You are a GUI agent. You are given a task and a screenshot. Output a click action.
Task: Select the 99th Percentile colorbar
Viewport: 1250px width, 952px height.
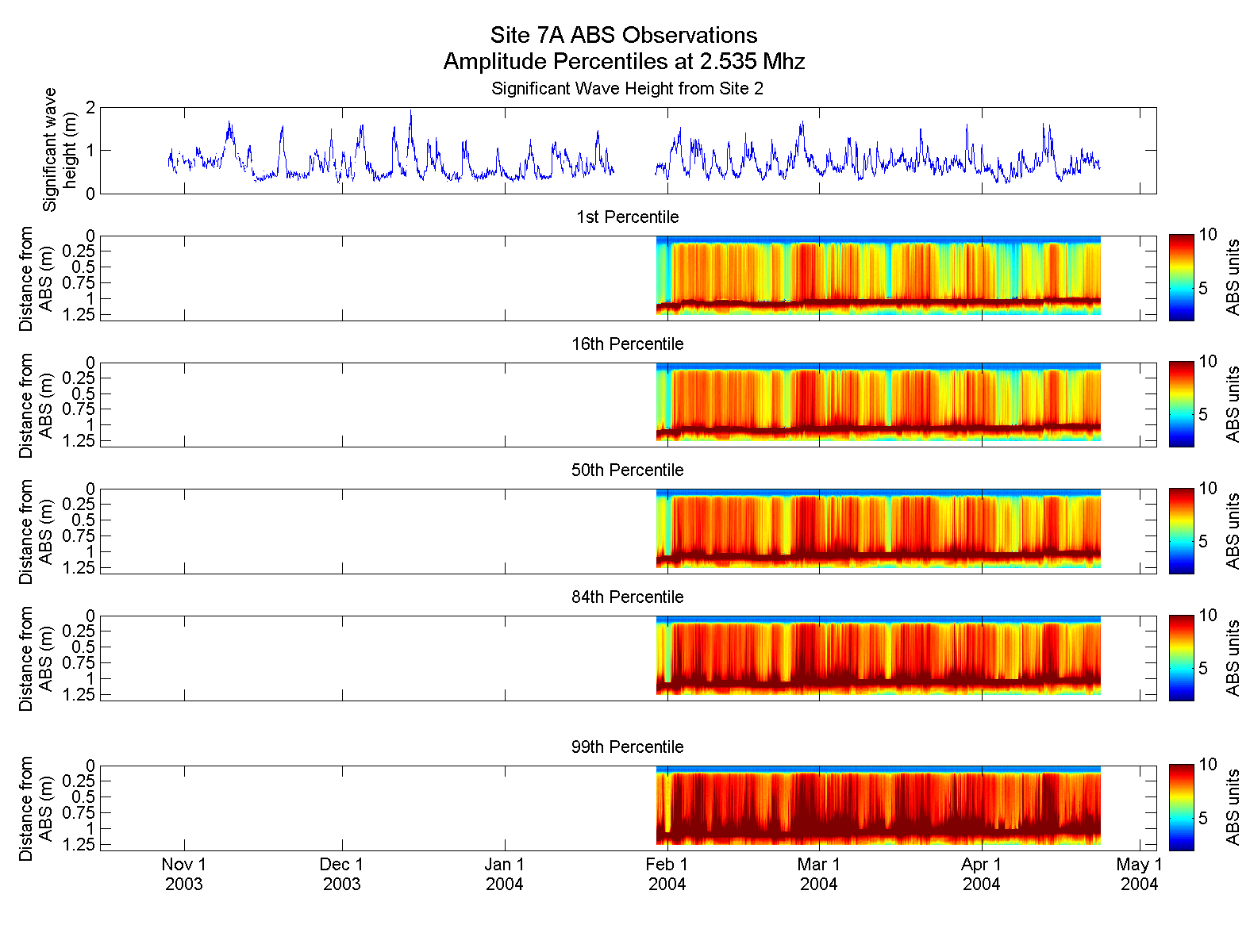pyautogui.click(x=1181, y=808)
